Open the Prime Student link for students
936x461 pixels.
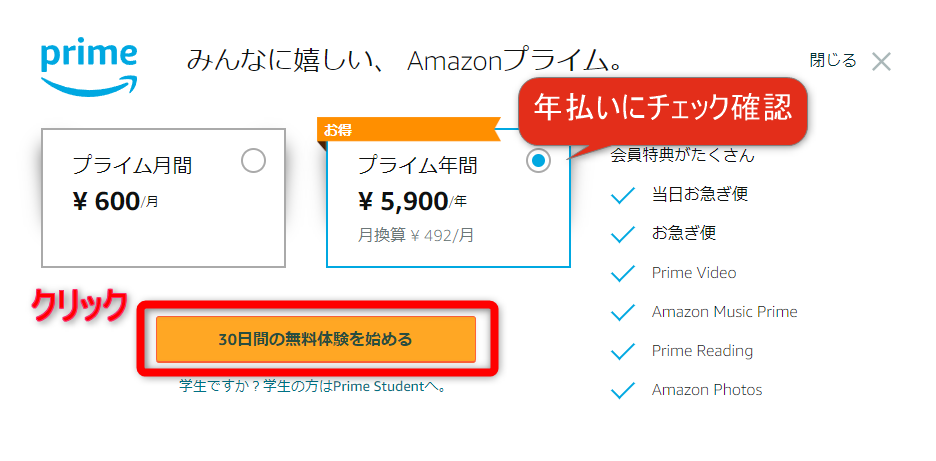(x=313, y=386)
